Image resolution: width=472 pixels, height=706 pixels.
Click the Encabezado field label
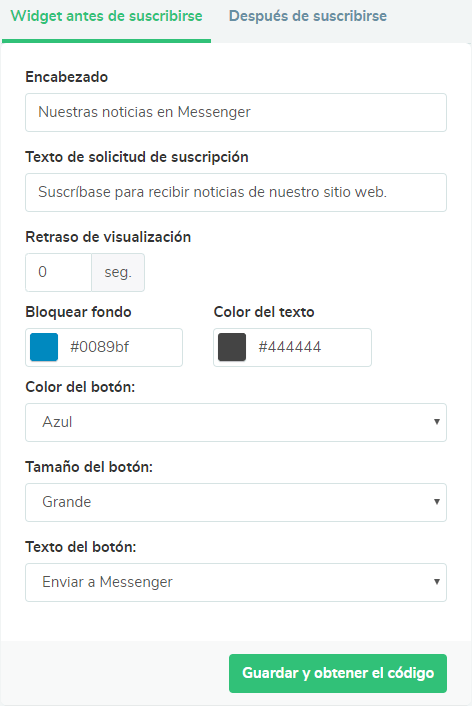click(x=67, y=77)
